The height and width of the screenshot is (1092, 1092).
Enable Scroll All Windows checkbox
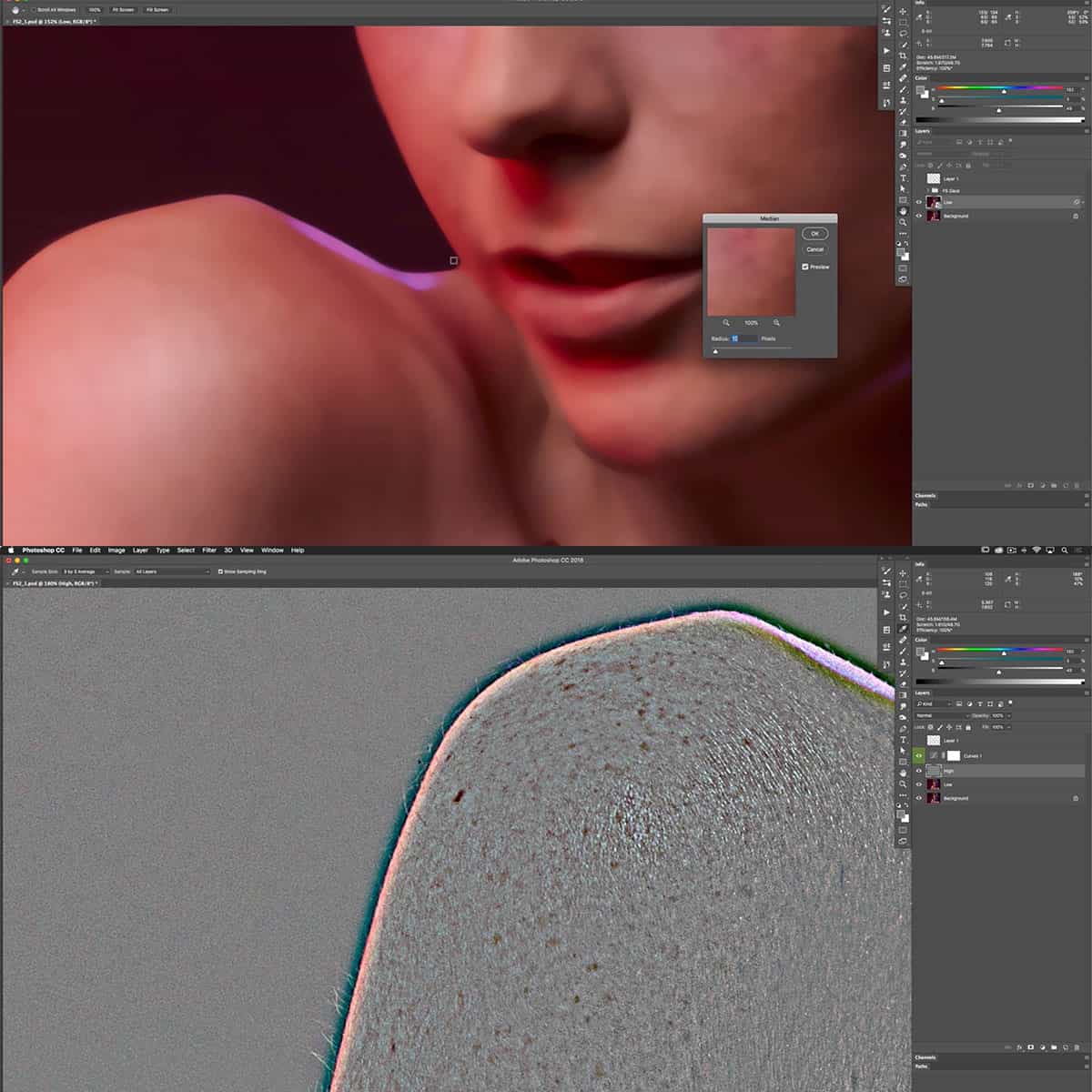[x=34, y=9]
